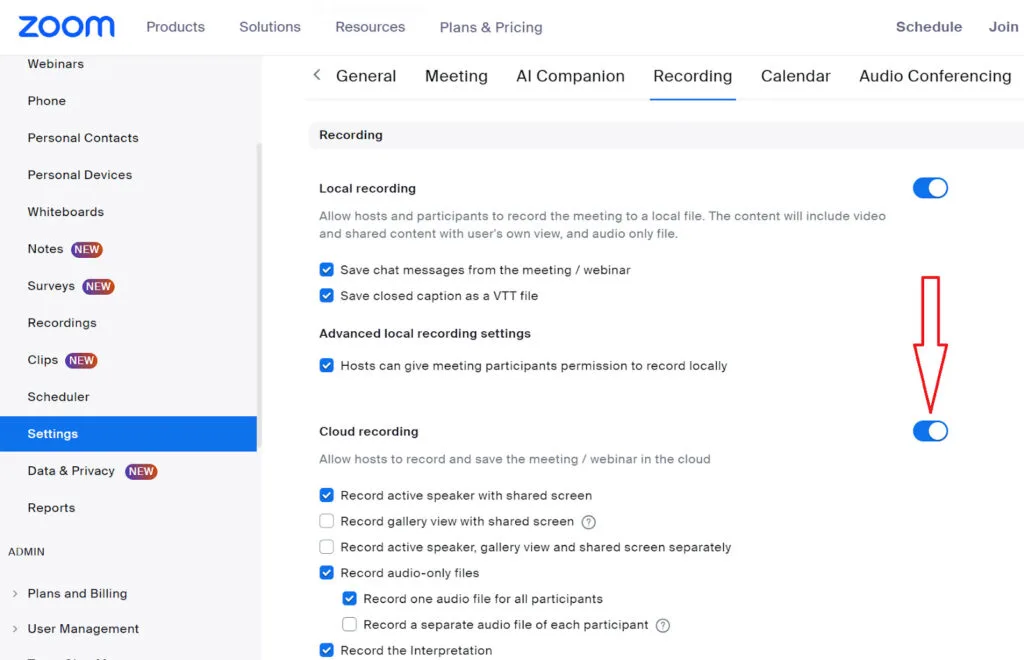Click the NEW badge next to Clips
The height and width of the screenshot is (660, 1024).
tap(81, 361)
